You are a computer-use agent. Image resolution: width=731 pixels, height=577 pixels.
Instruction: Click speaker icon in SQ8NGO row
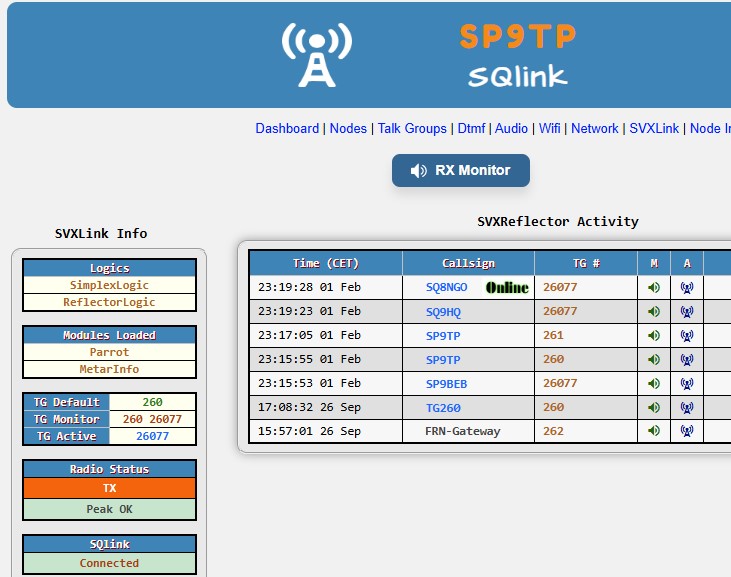654,287
